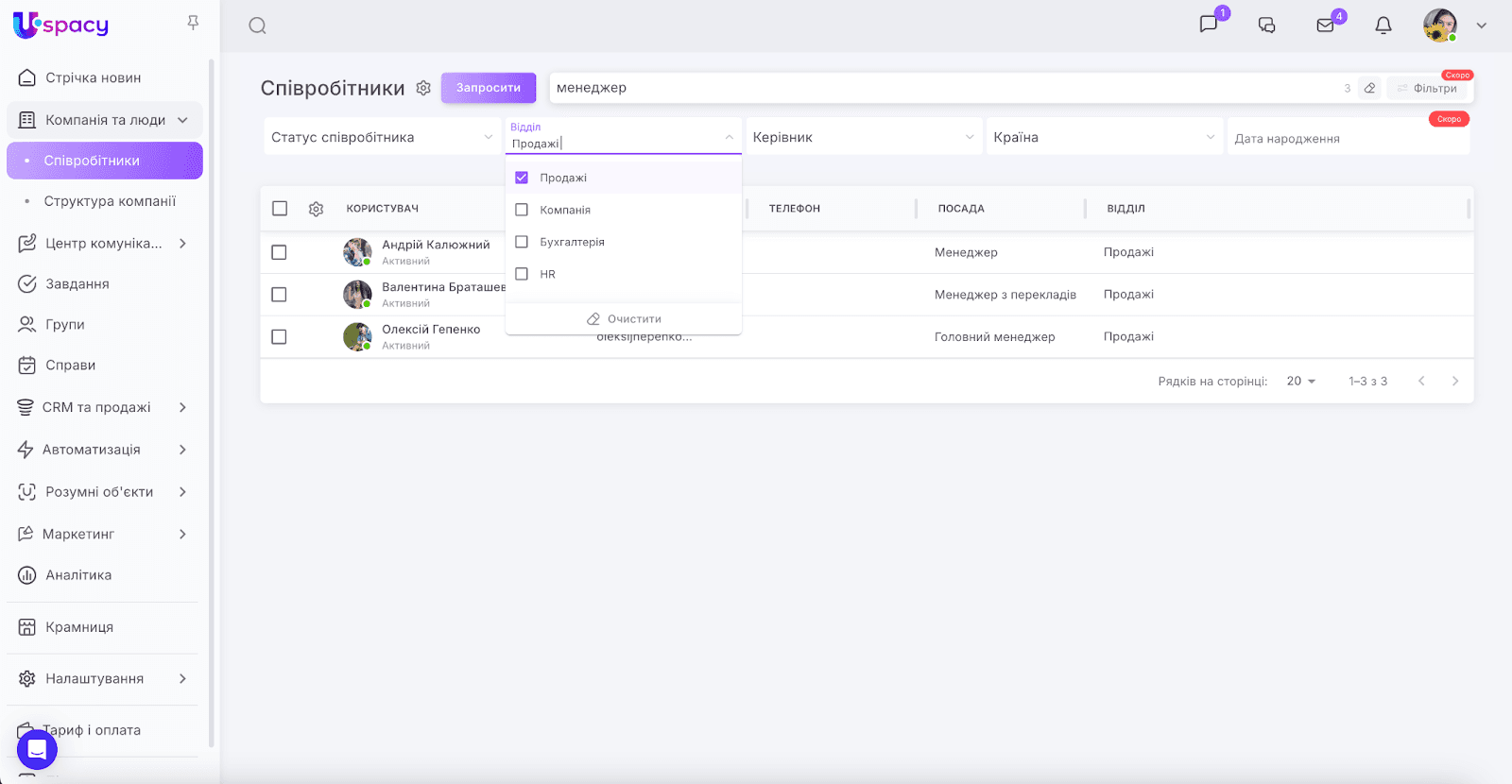The width and height of the screenshot is (1512, 784).
Task: Click the pin sidebar icon
Action: pyautogui.click(x=193, y=23)
